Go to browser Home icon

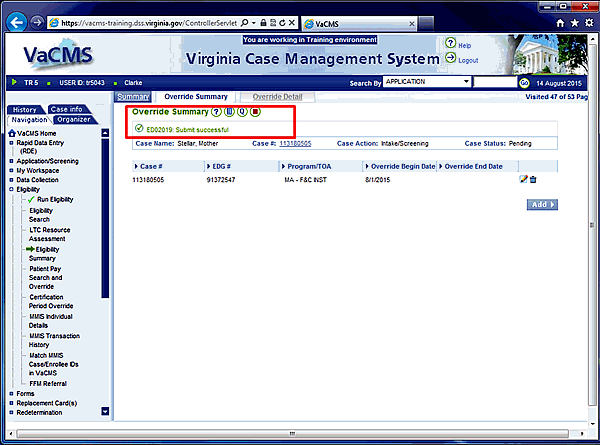(x=559, y=21)
